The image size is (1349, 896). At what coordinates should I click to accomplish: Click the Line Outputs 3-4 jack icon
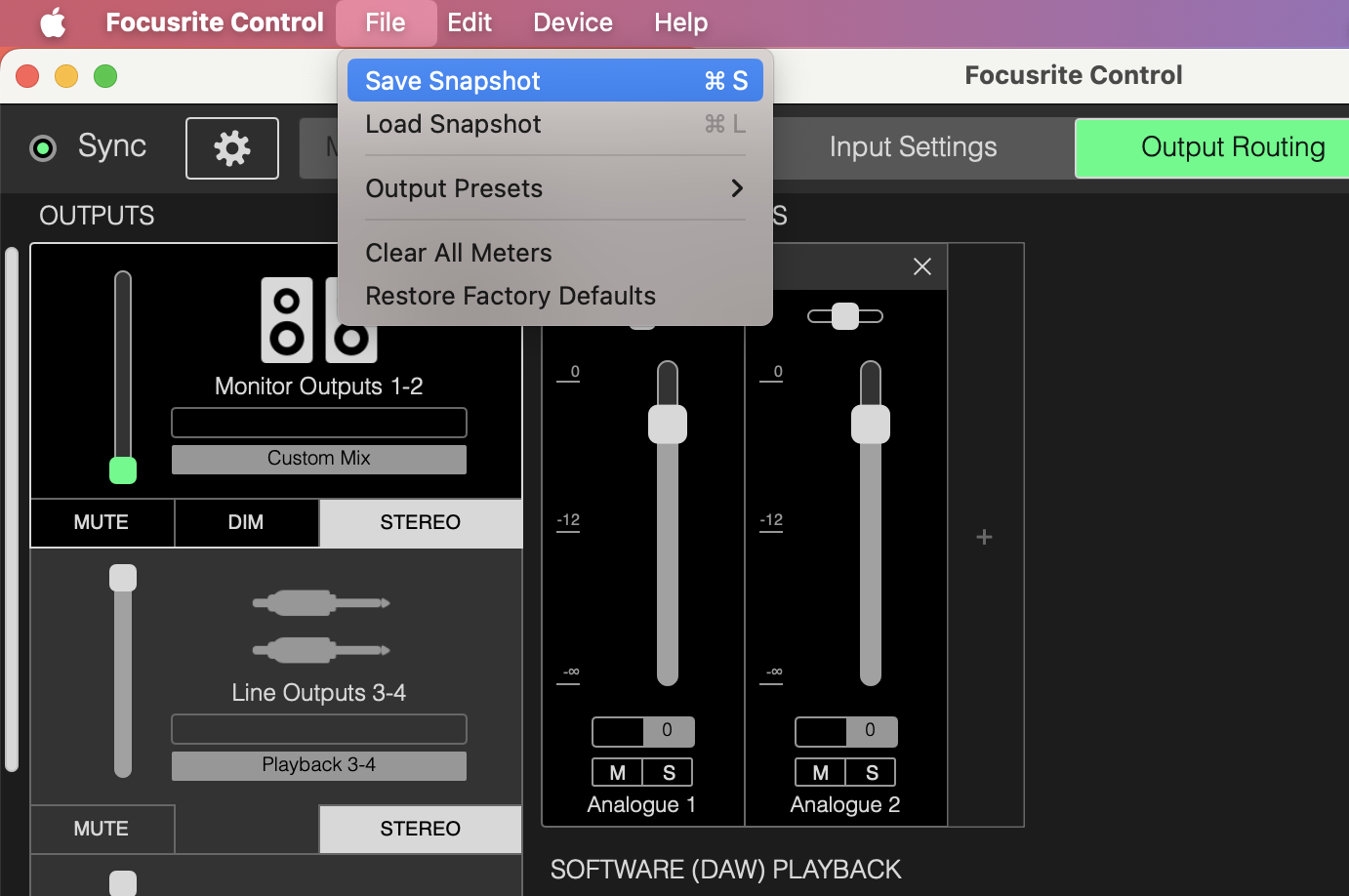(321, 626)
